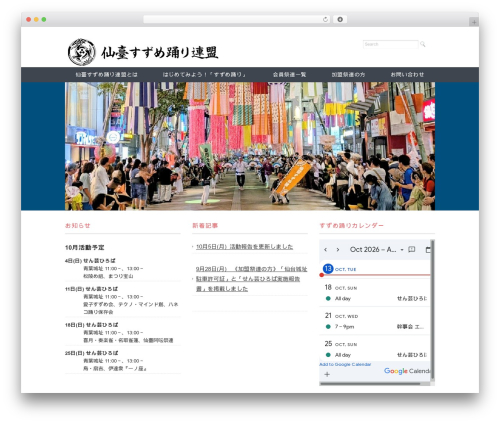Click green dot of Oct 18 All day event
Image resolution: width=500 pixels, height=423 pixels.
(x=328, y=298)
